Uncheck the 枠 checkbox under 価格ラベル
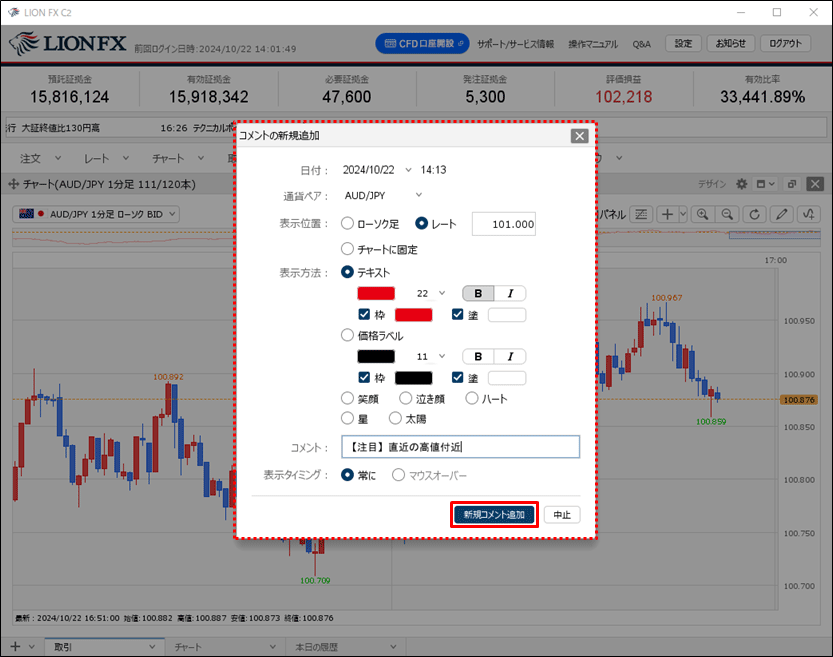833x657 pixels. [x=364, y=378]
